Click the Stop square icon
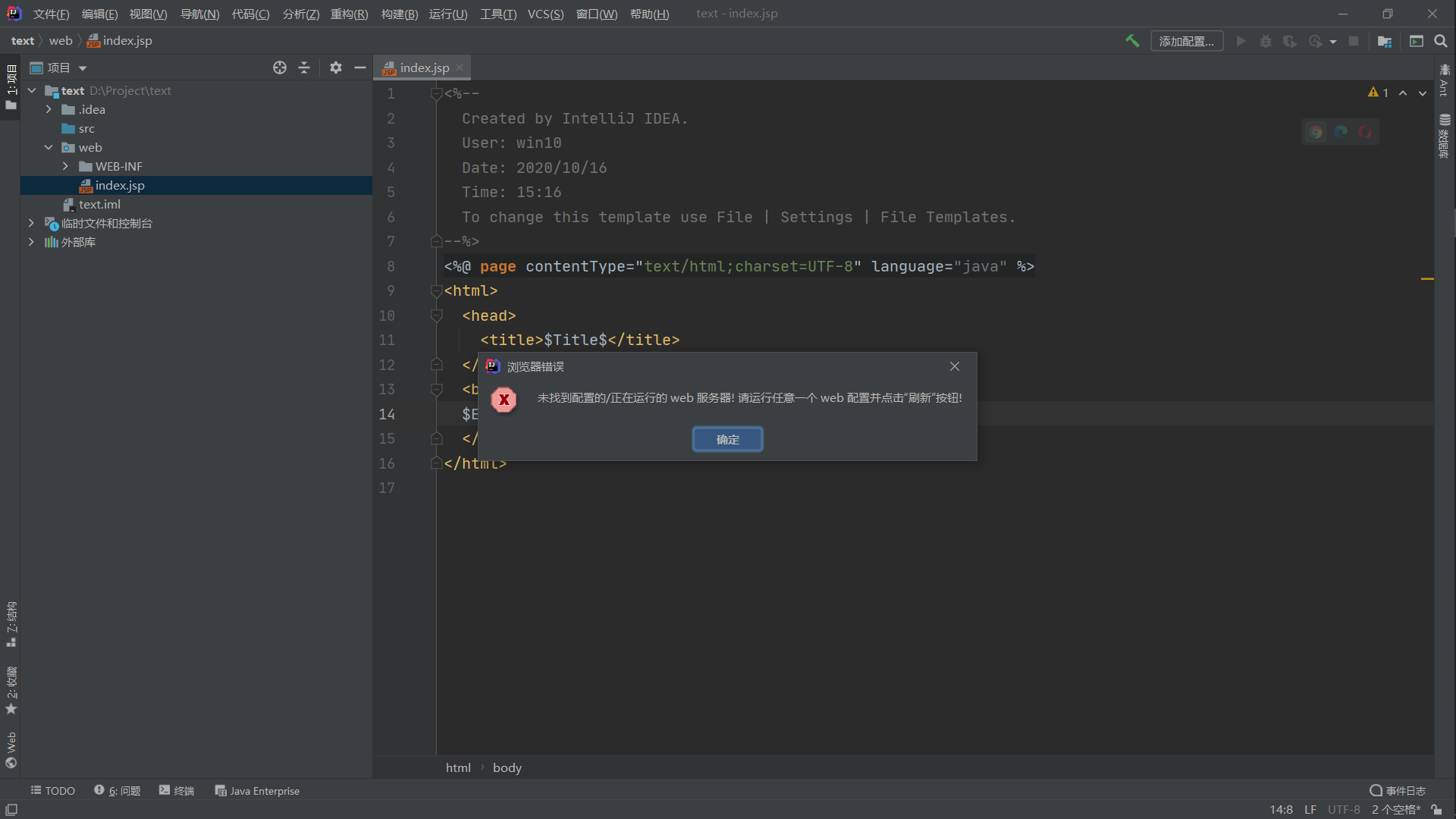This screenshot has height=819, width=1456. point(1354,41)
